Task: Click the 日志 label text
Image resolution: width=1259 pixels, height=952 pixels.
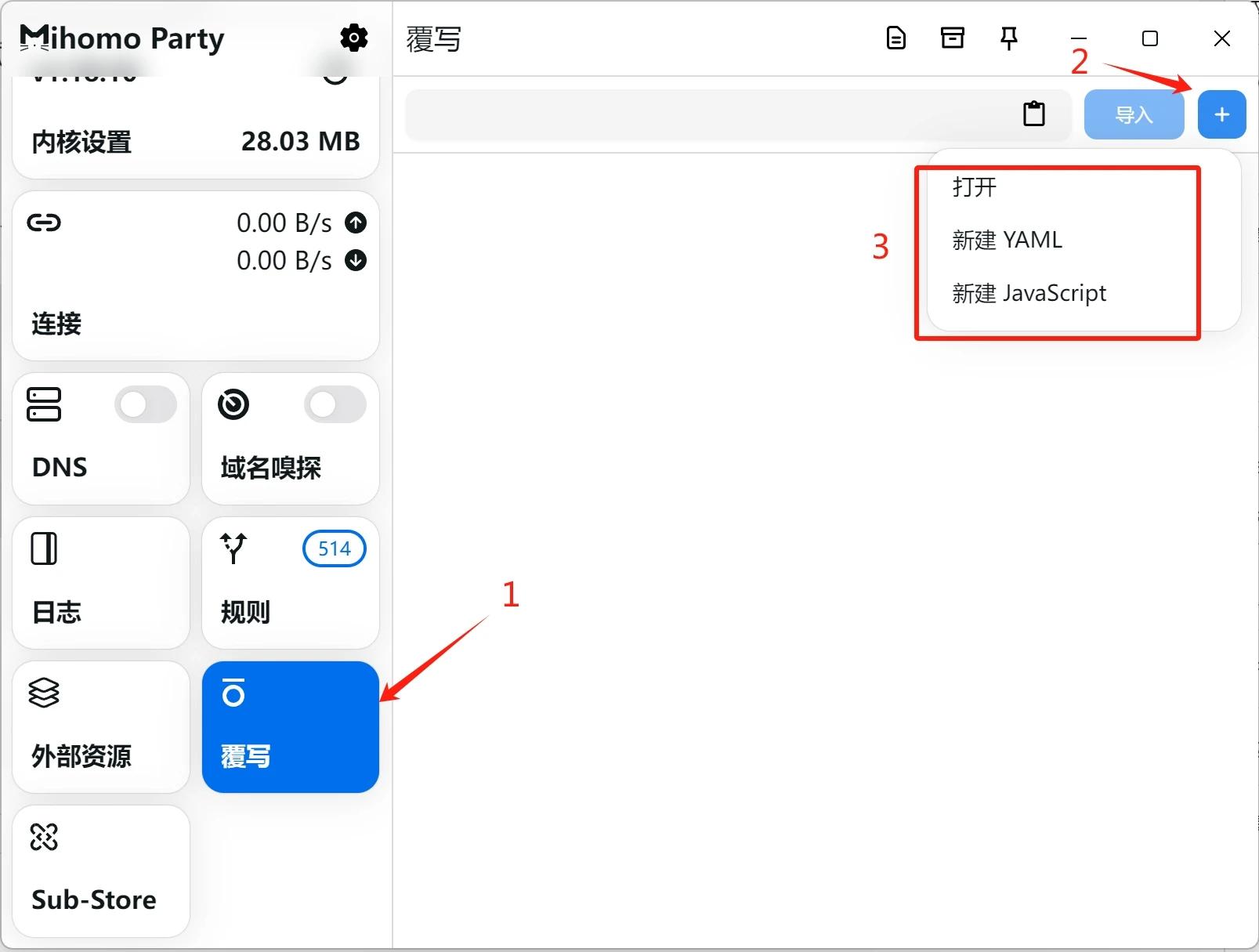Action: (56, 612)
